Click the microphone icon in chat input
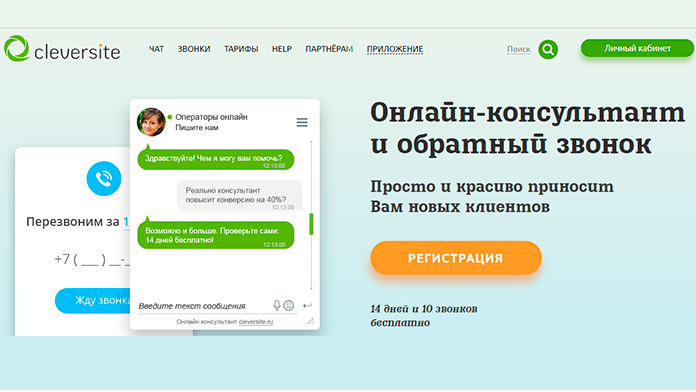This screenshot has height=392, width=696. (x=277, y=305)
